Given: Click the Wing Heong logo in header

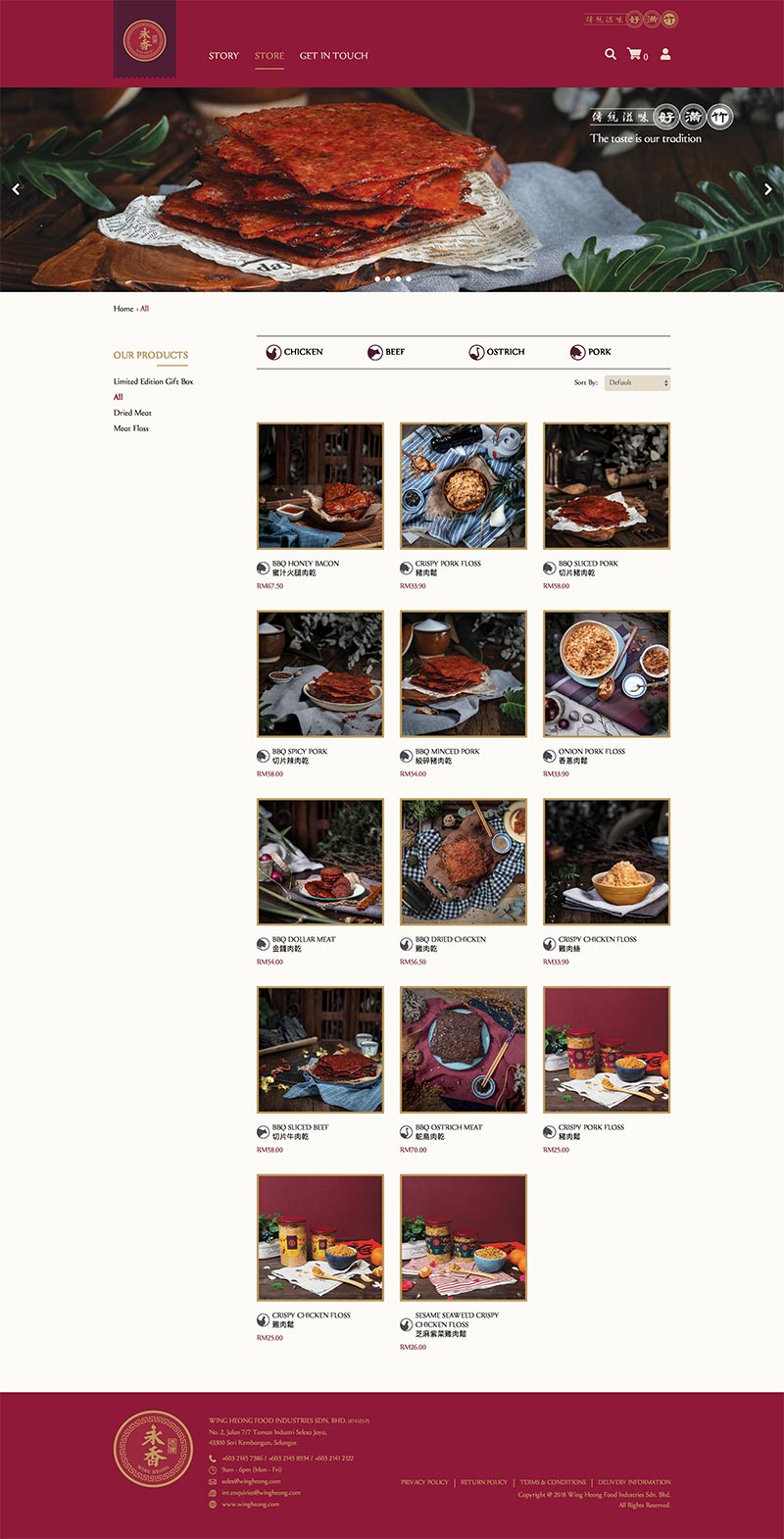Looking at the screenshot, I should coord(145,41).
